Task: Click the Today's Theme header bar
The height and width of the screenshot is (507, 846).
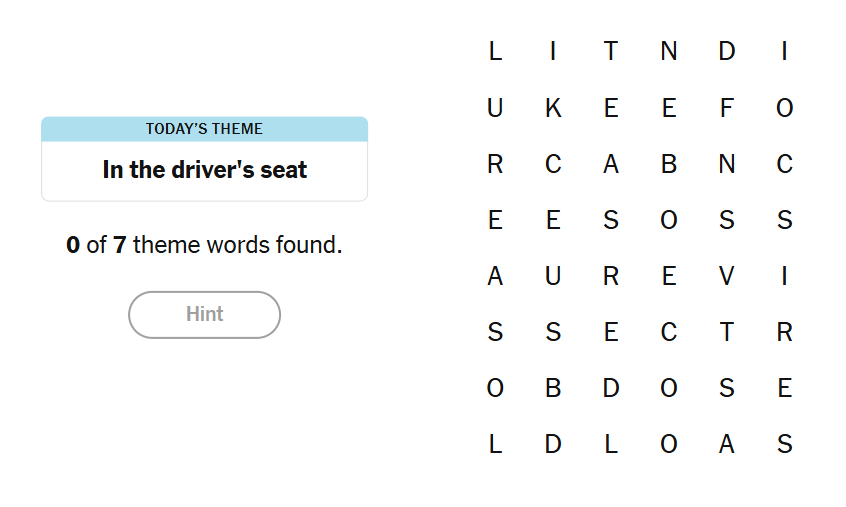Action: point(204,129)
